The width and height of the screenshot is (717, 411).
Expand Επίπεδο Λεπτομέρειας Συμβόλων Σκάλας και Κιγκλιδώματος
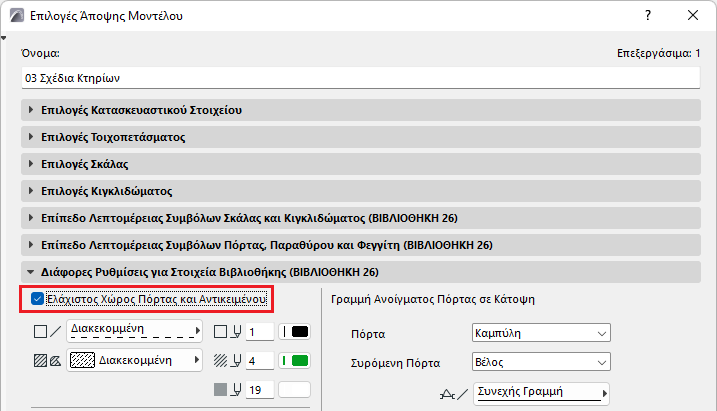point(361,218)
